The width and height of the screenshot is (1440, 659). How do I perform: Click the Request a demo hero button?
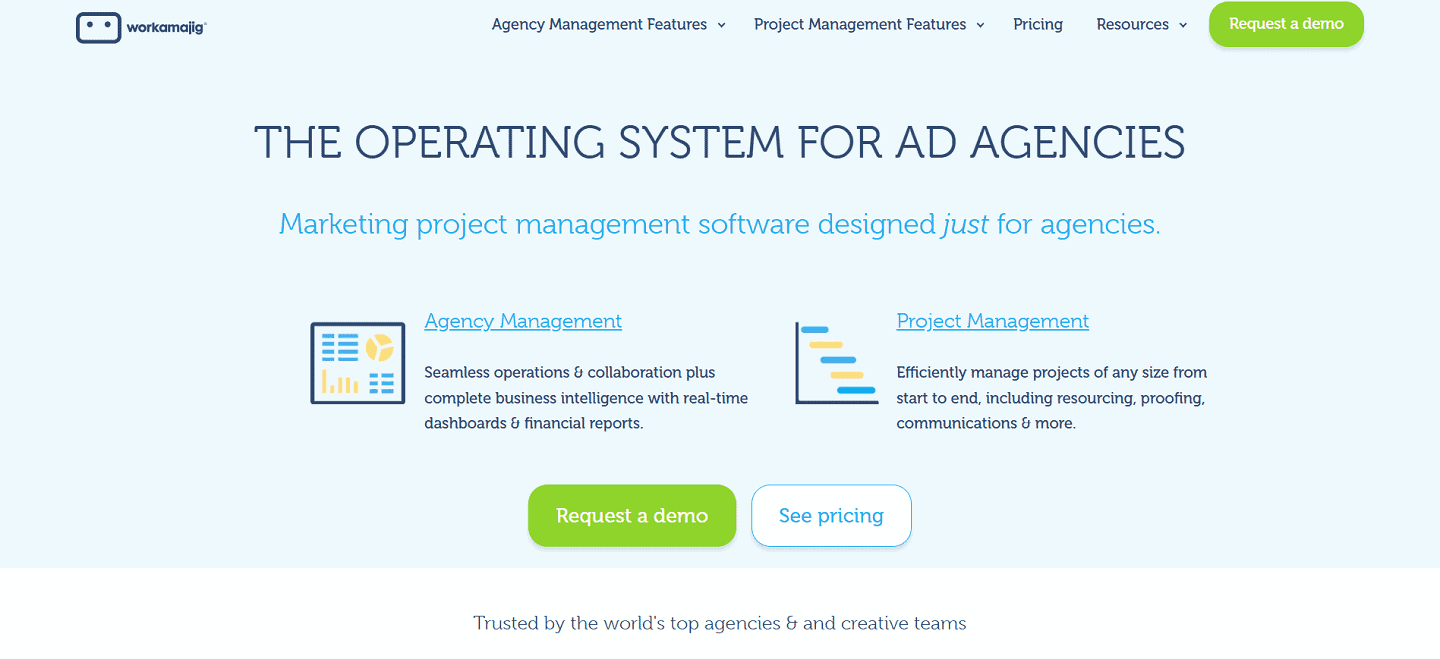pyautogui.click(x=632, y=515)
